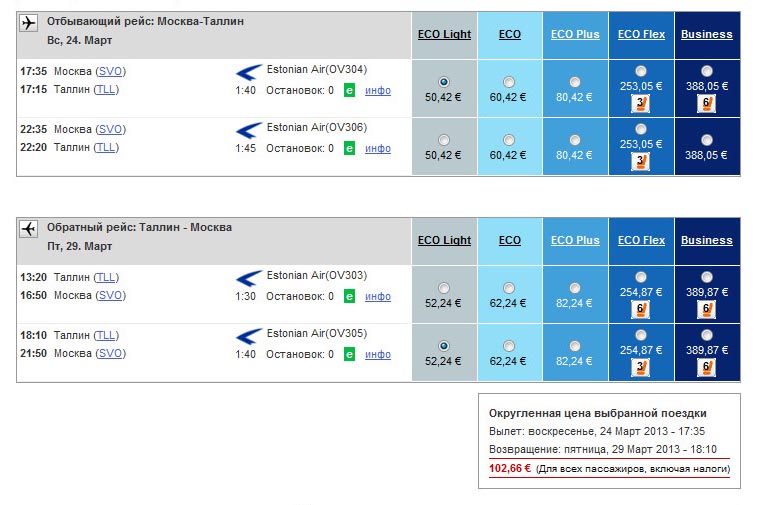Choose ECO Plus 82,24 € for flight OV303
The height and width of the screenshot is (505, 773).
click(x=575, y=288)
